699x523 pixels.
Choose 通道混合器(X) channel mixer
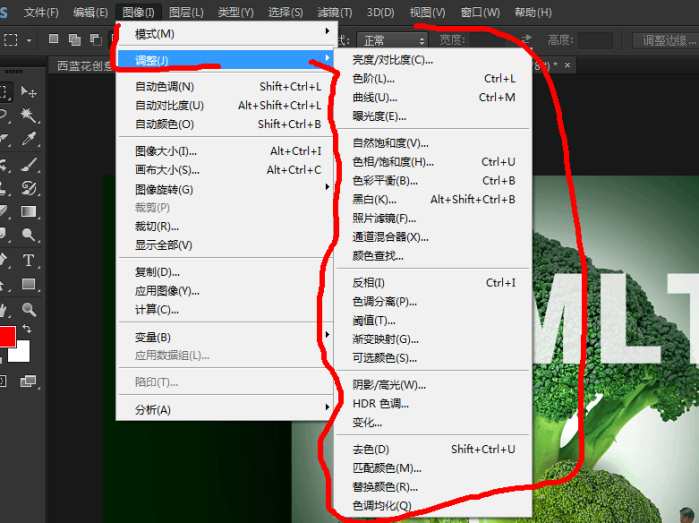coord(433,237)
